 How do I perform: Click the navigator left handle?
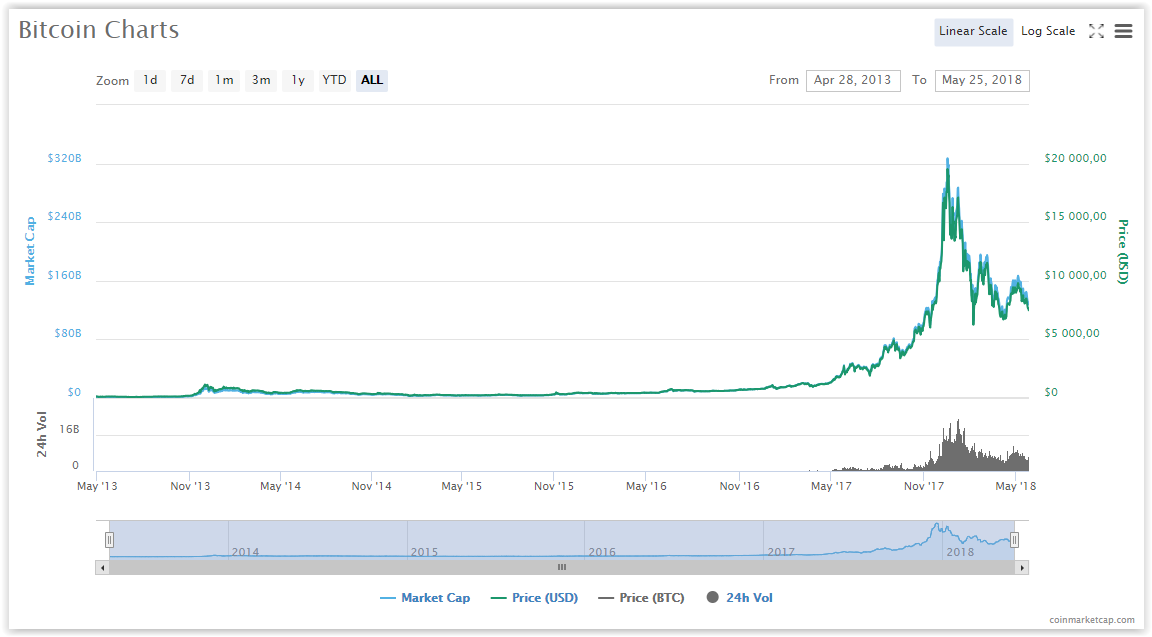coord(109,540)
